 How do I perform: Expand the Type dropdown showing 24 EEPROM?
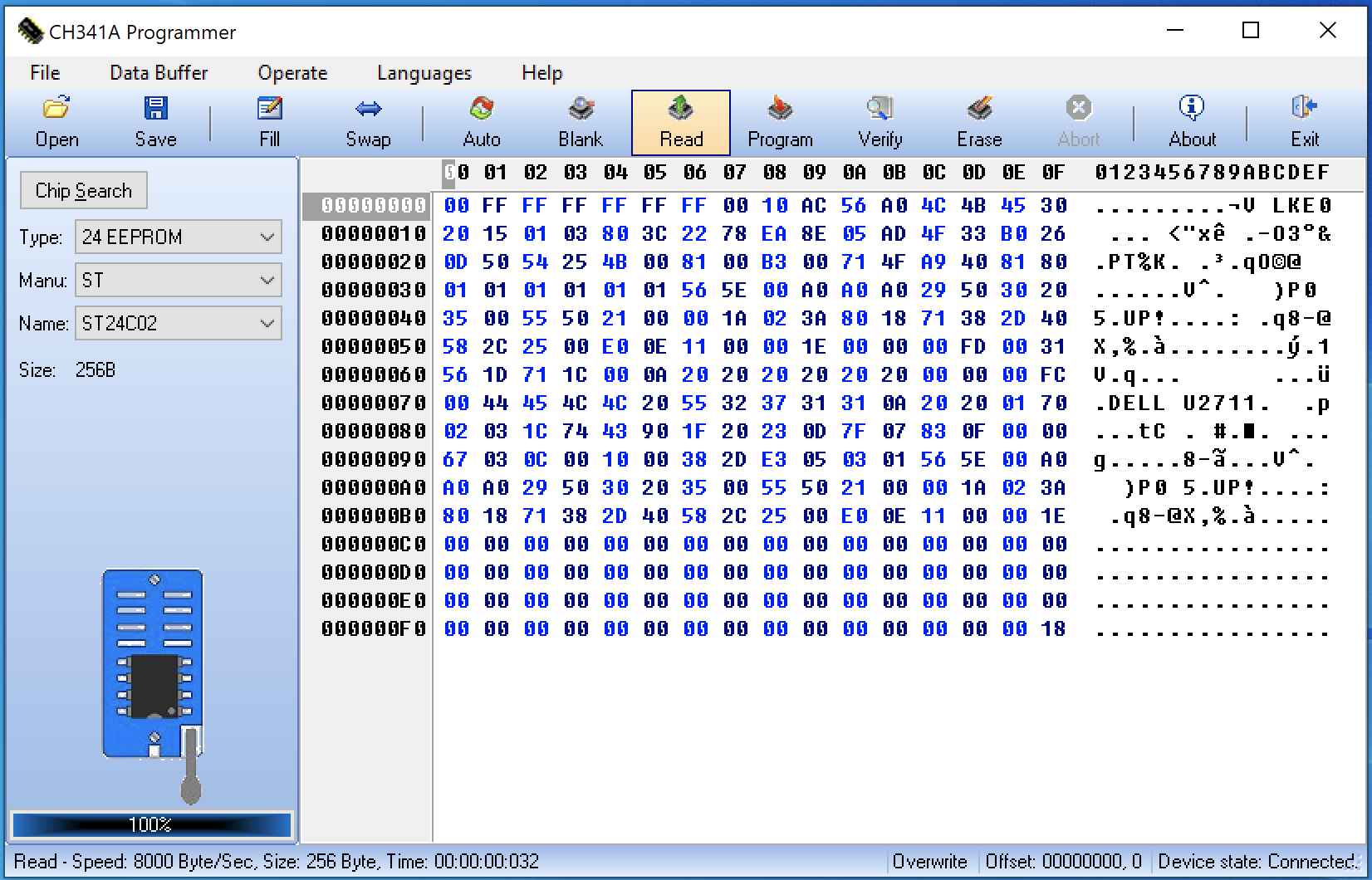coord(179,237)
